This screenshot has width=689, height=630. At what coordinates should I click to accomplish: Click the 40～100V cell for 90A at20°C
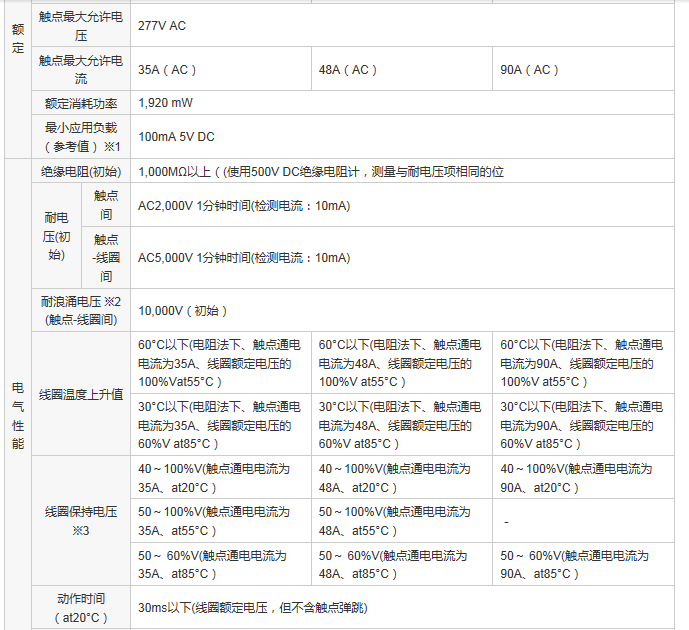pos(576,477)
